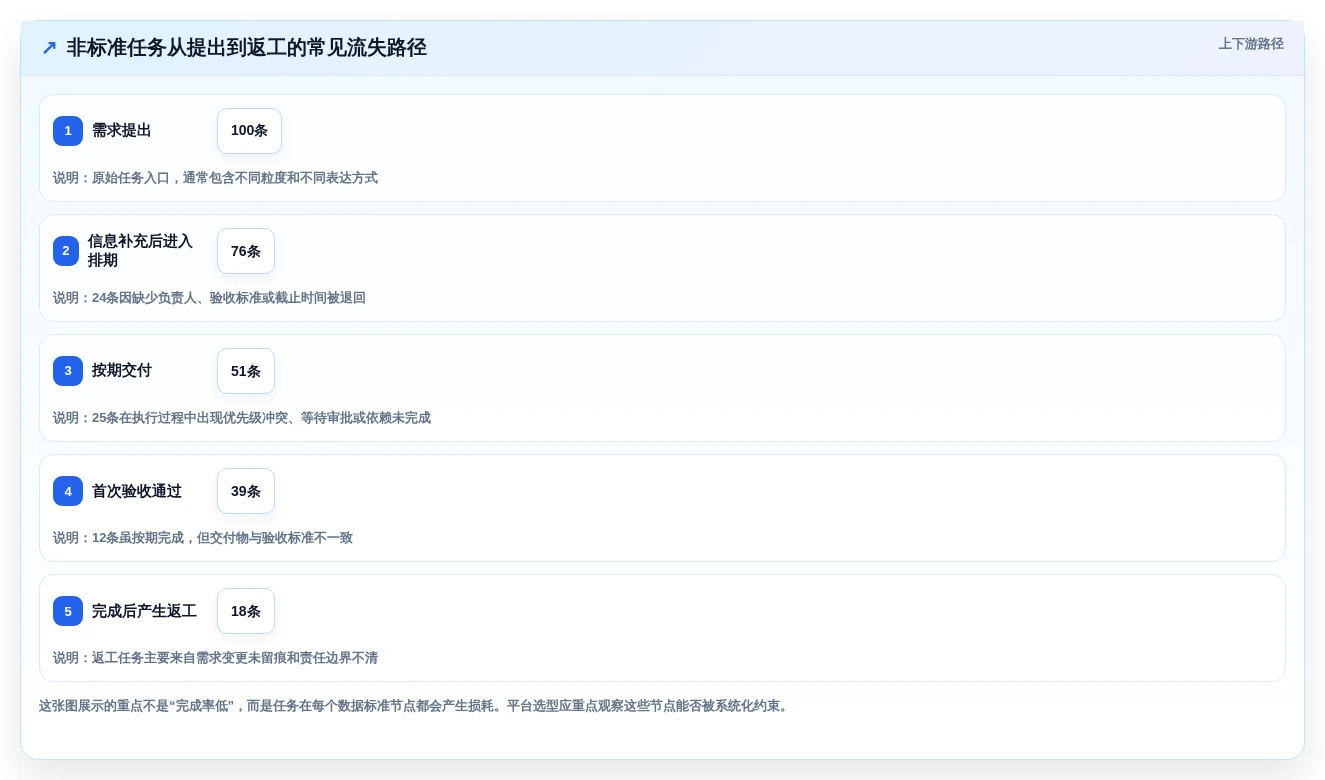Click the title 非标准任务从提出到返工的常见流失路径
Viewport: 1325px width, 780px height.
click(x=246, y=47)
